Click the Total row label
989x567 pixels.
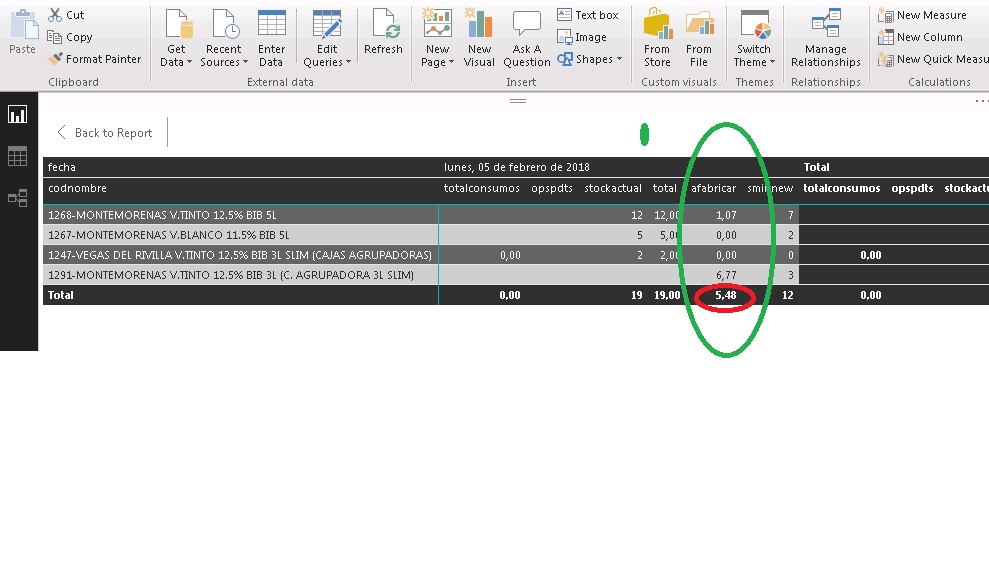(x=61, y=295)
